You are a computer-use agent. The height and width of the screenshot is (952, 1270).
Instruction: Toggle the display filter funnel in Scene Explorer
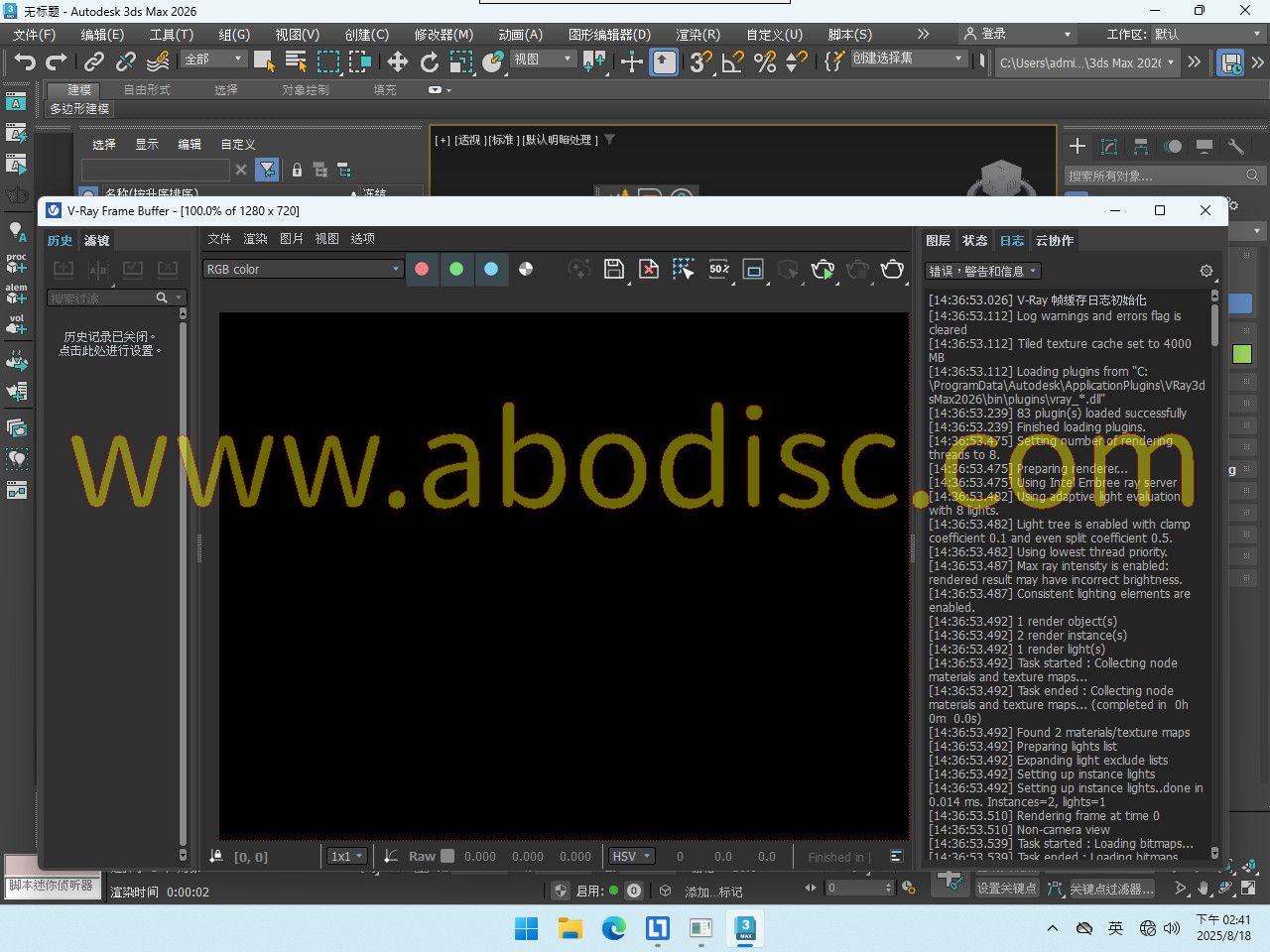(267, 170)
